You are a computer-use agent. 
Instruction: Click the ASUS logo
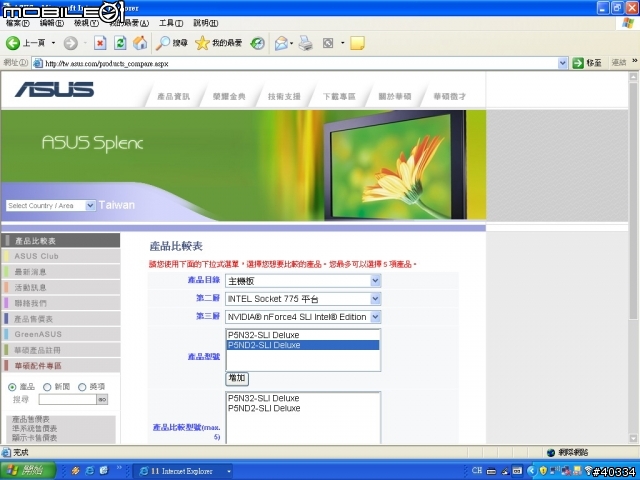pyautogui.click(x=54, y=89)
